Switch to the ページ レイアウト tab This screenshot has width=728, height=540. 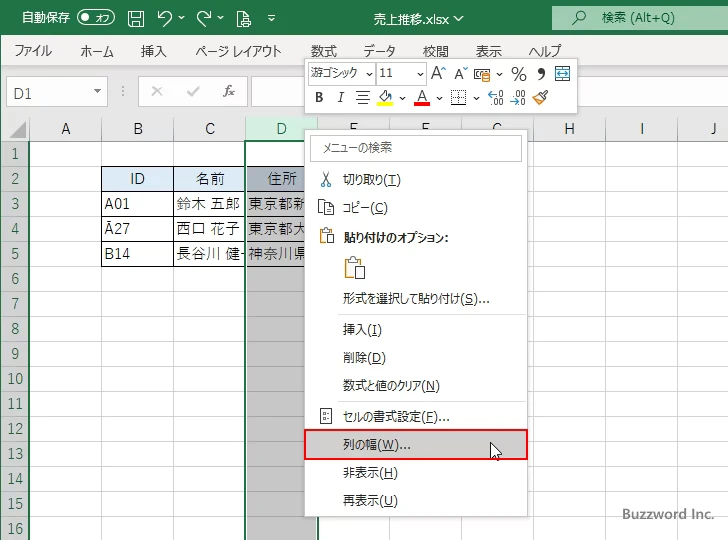(x=238, y=51)
